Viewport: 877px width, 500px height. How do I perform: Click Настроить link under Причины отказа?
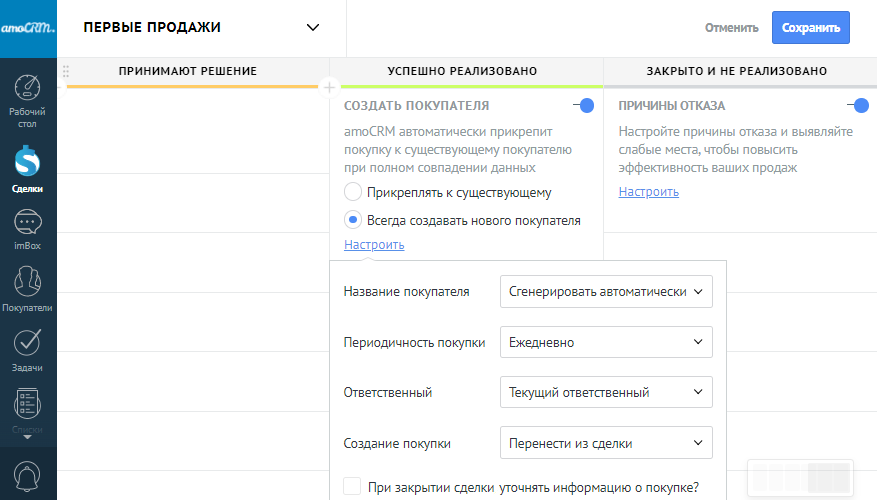click(x=648, y=192)
